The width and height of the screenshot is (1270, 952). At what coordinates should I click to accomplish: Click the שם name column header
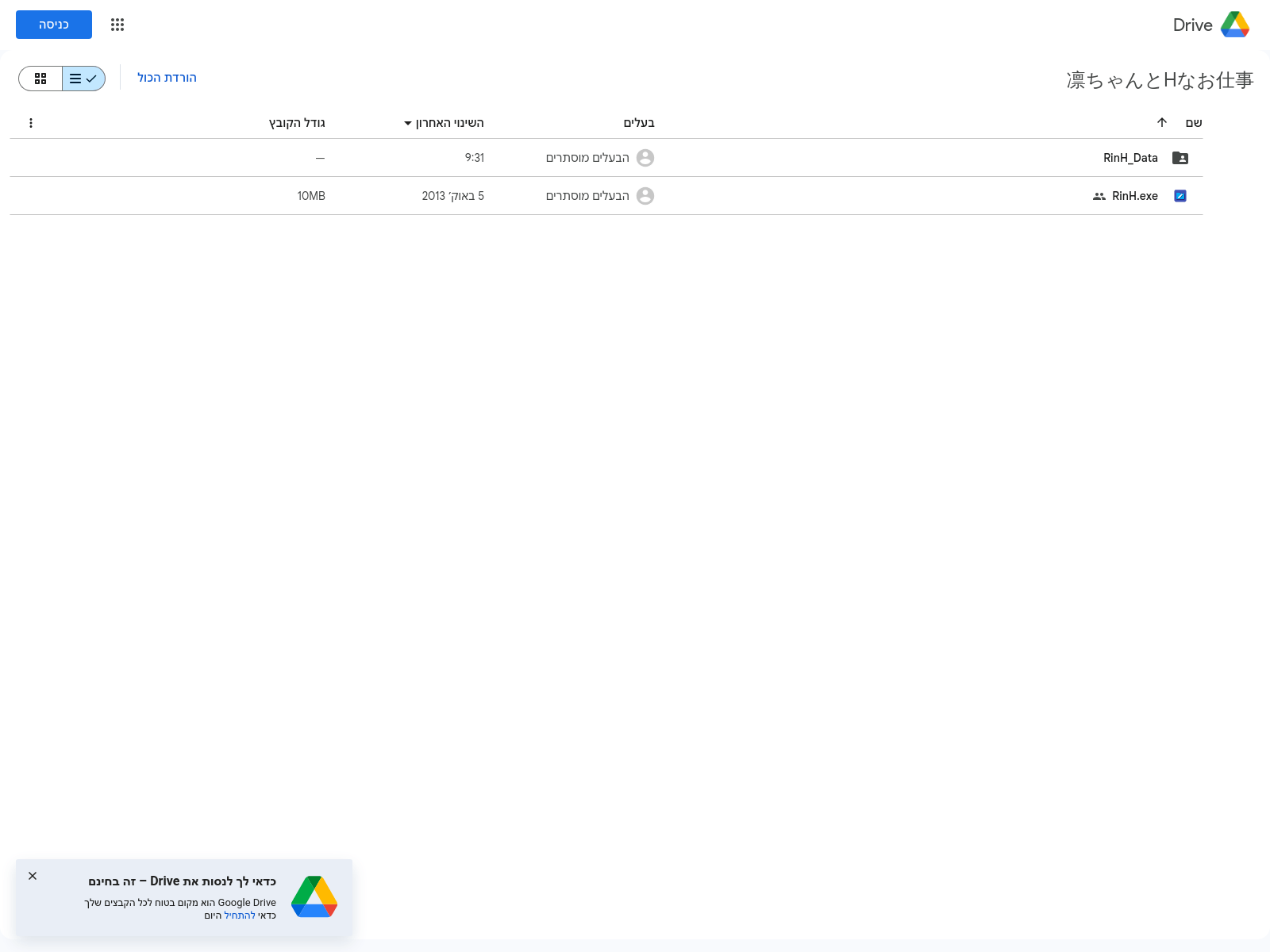point(1194,123)
